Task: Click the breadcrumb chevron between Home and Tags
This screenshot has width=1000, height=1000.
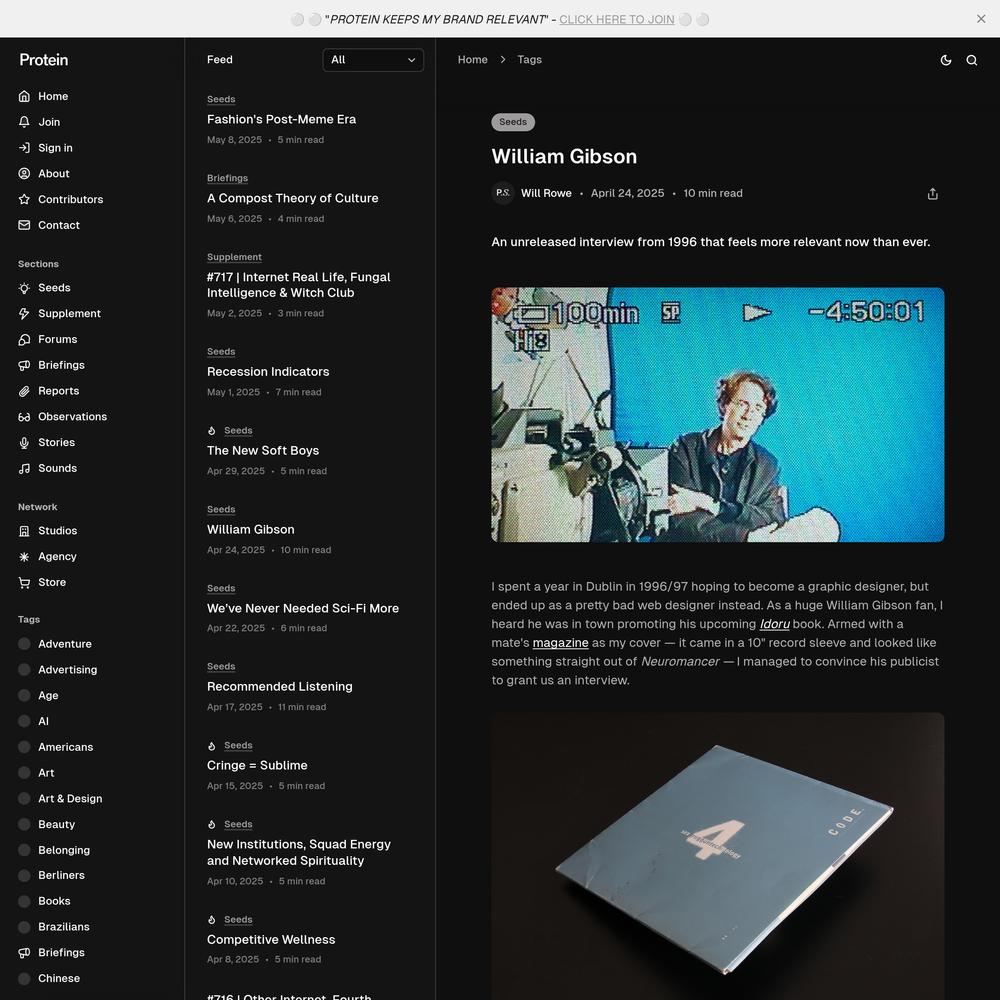Action: click(503, 59)
